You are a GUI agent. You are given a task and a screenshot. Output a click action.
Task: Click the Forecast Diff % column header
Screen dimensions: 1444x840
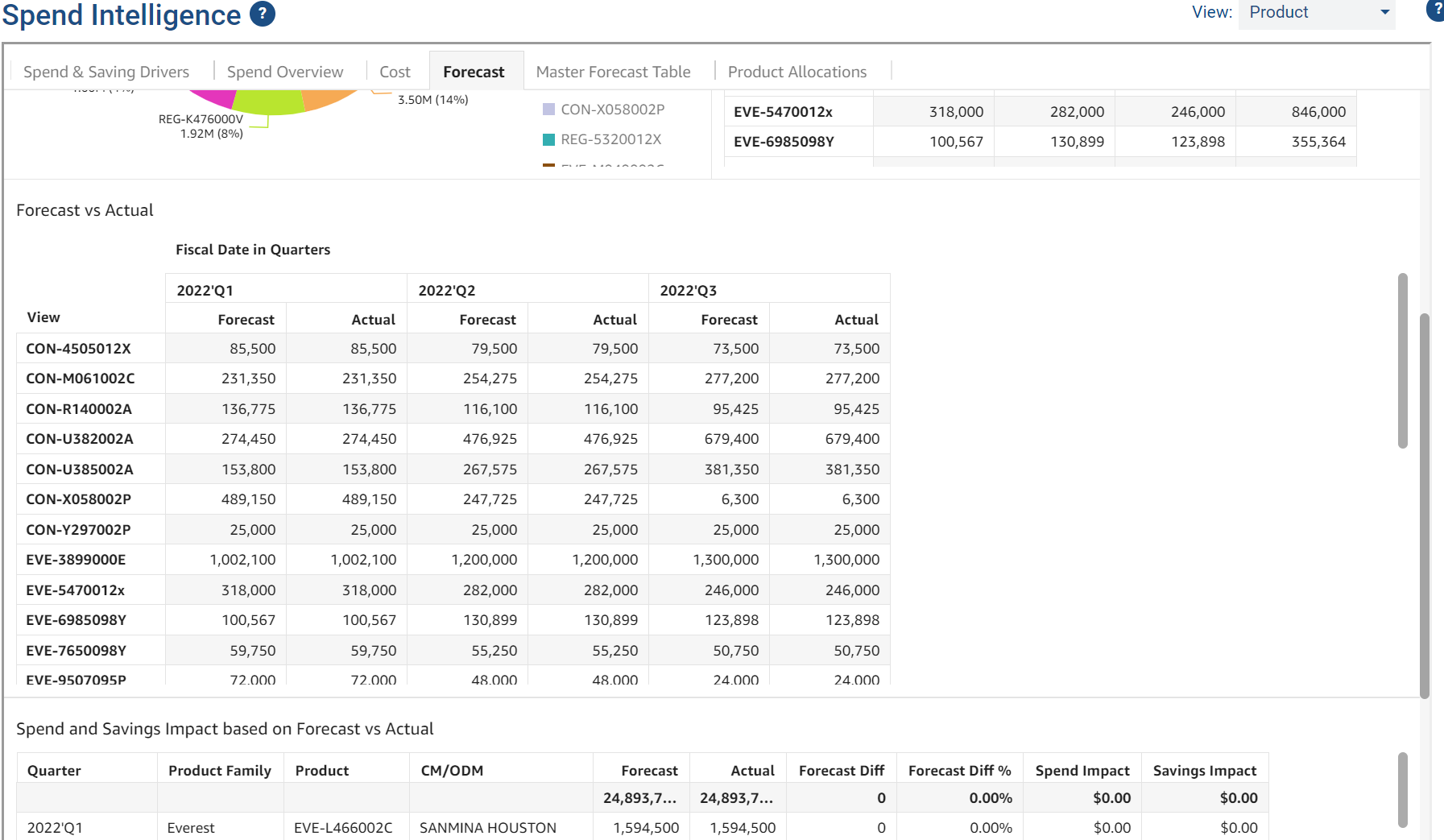(x=959, y=771)
